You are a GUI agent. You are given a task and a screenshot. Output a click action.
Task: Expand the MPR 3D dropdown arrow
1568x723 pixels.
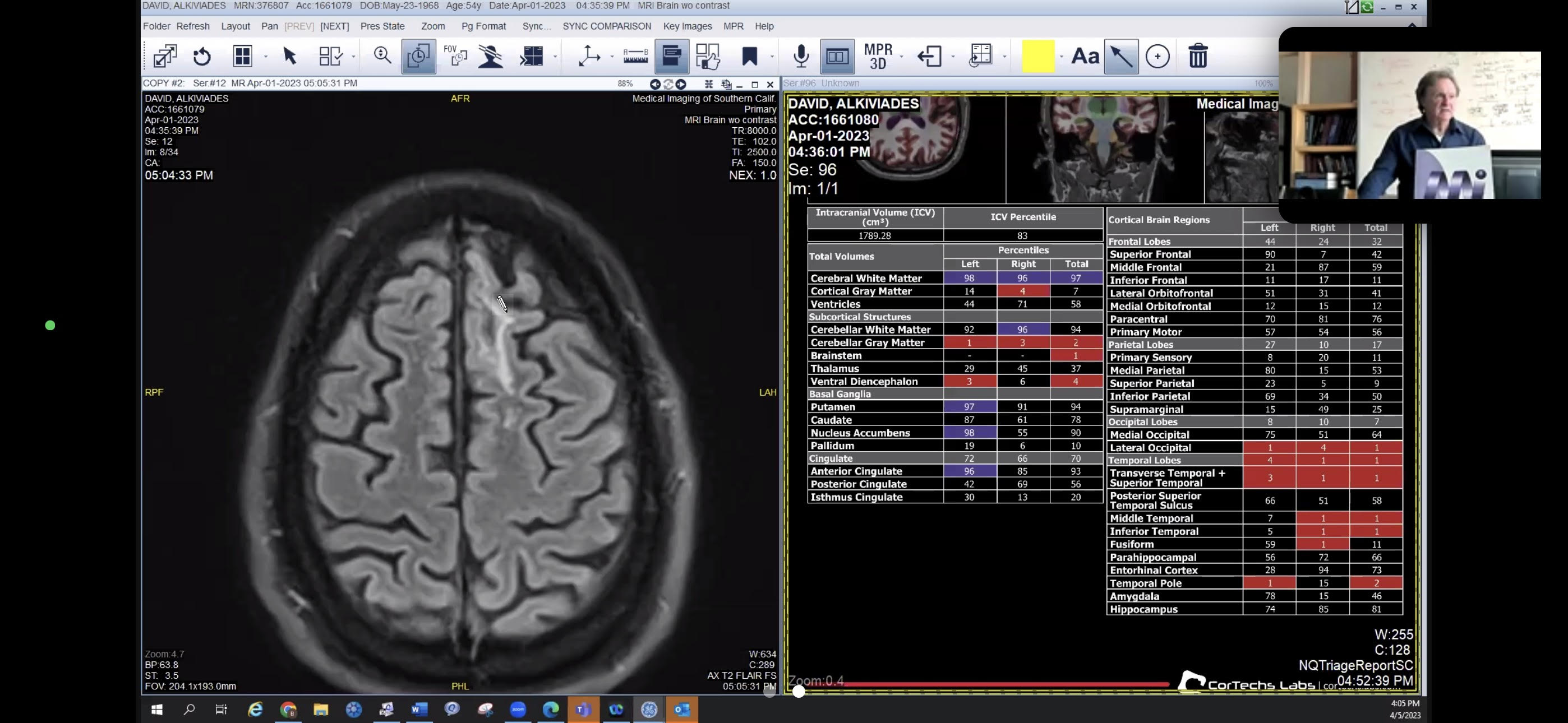coord(901,57)
